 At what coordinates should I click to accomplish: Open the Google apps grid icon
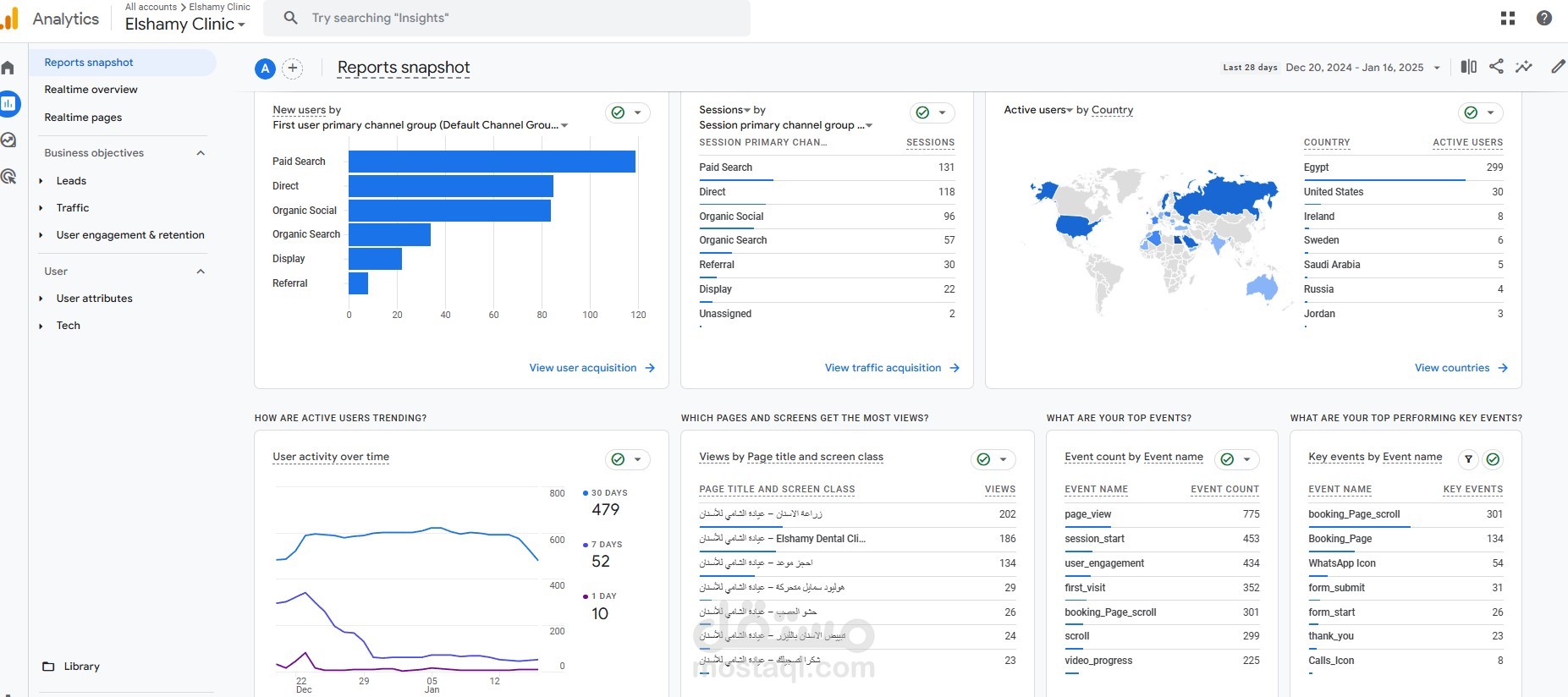pos(1508,18)
